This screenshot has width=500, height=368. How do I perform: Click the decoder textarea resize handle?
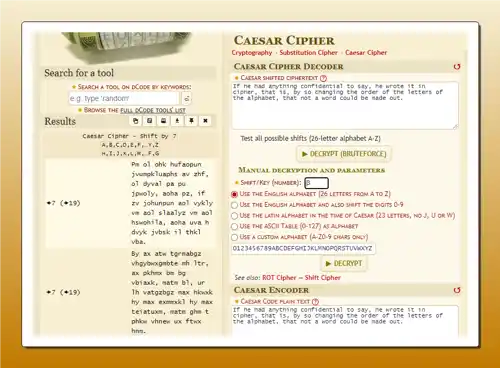[x=456, y=126]
